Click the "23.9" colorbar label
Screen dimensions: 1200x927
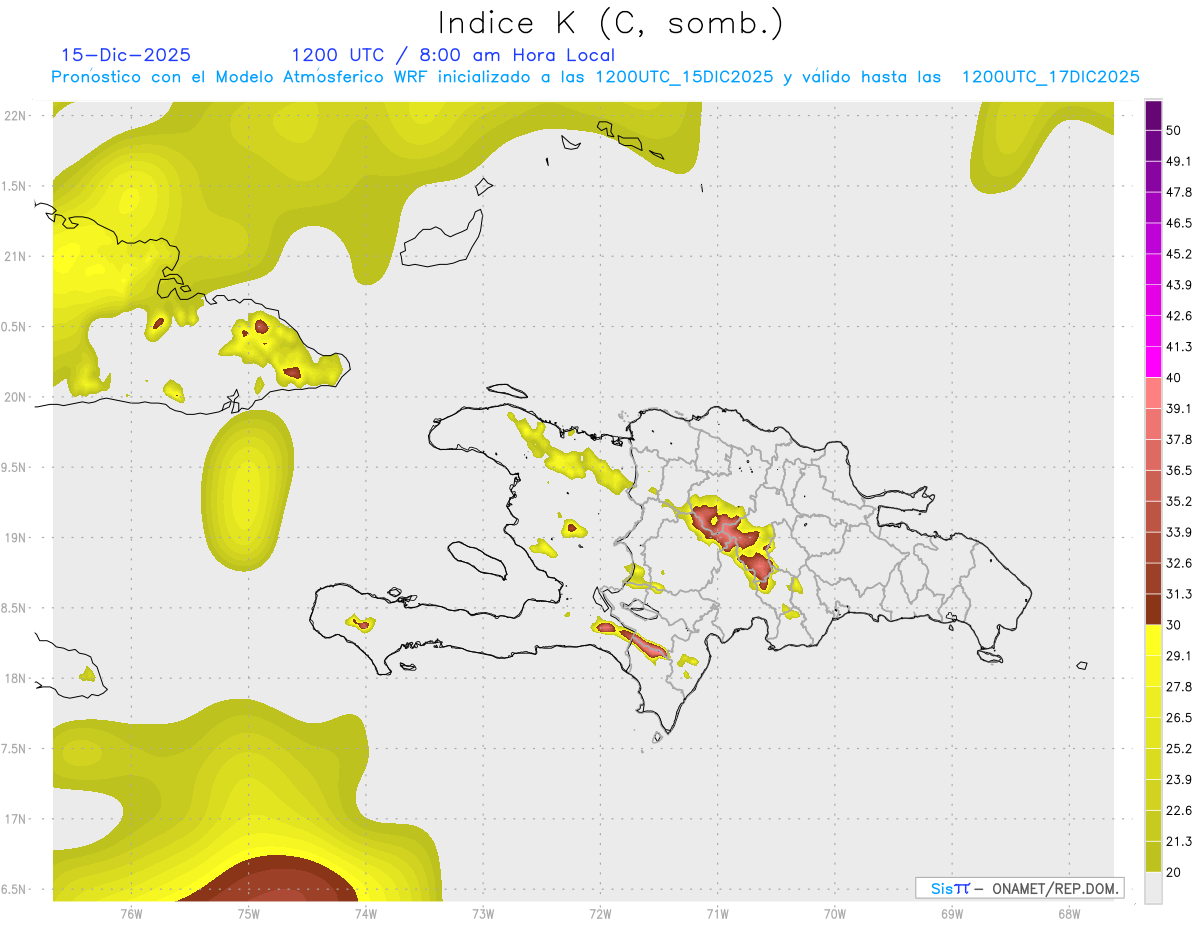click(1179, 780)
